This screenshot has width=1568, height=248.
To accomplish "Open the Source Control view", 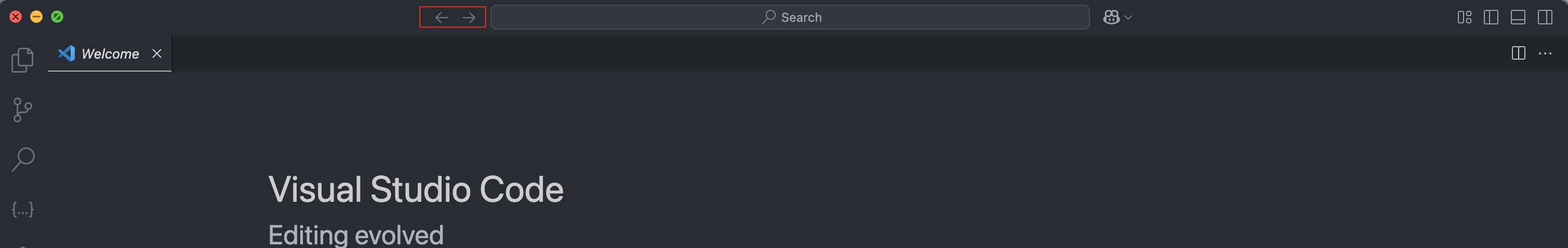I will click(22, 110).
